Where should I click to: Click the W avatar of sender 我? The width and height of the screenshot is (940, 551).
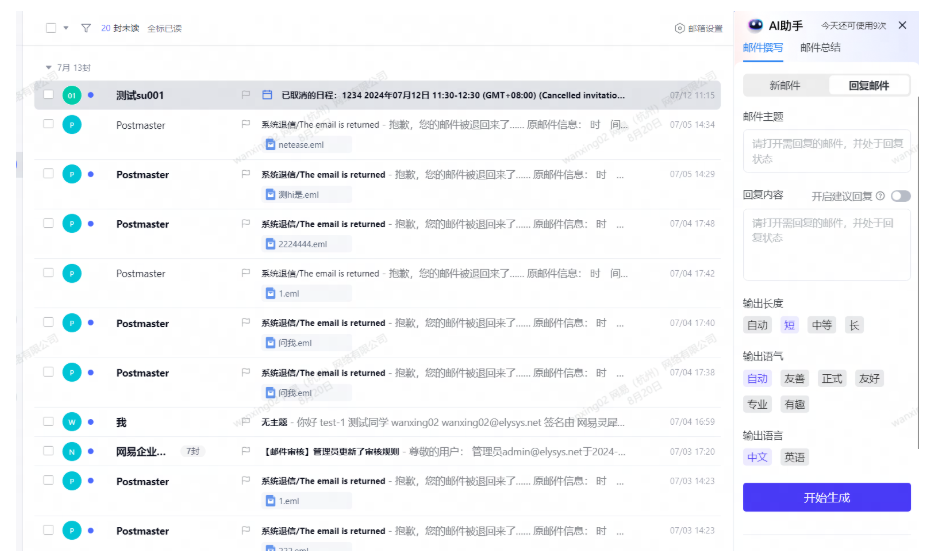coord(72,422)
